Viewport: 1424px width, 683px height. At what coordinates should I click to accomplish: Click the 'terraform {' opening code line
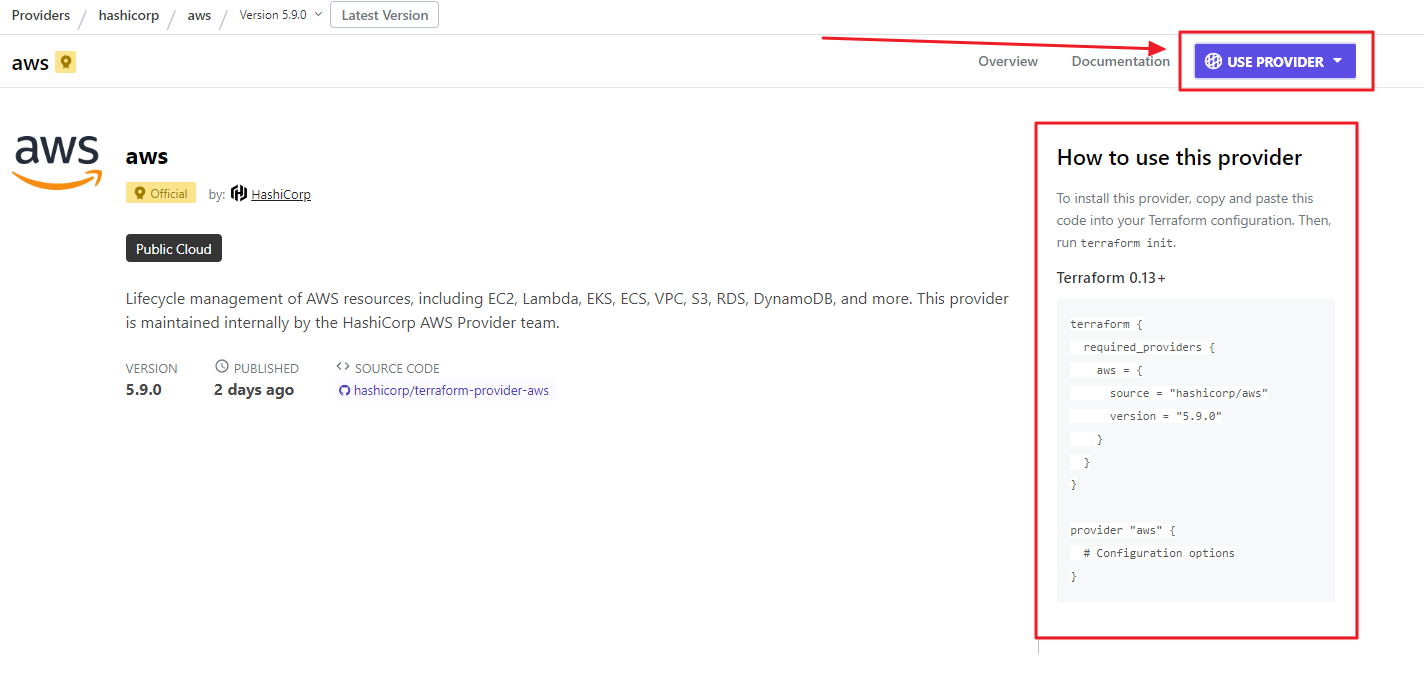(x=1106, y=324)
